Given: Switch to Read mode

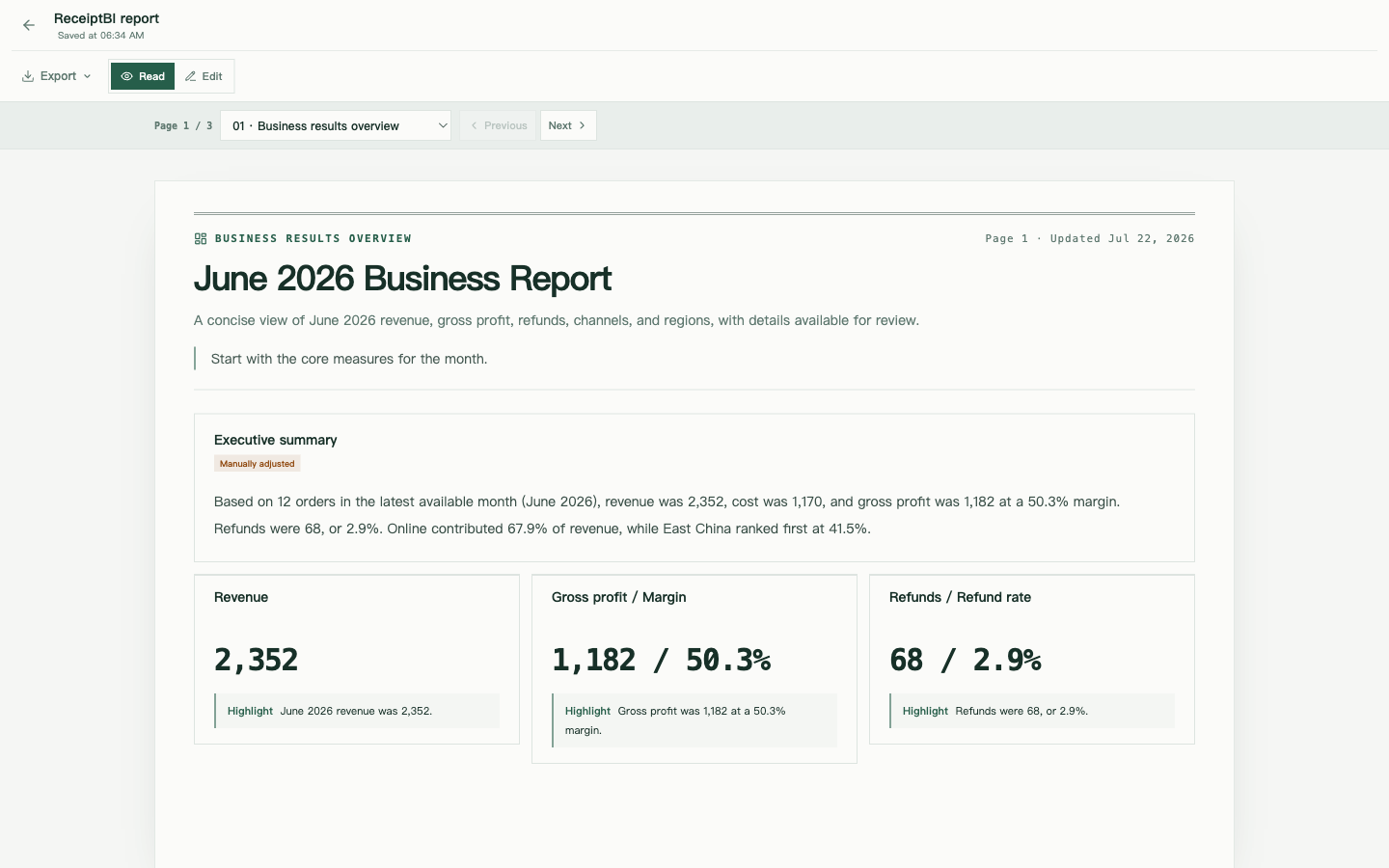Looking at the screenshot, I should (143, 76).
